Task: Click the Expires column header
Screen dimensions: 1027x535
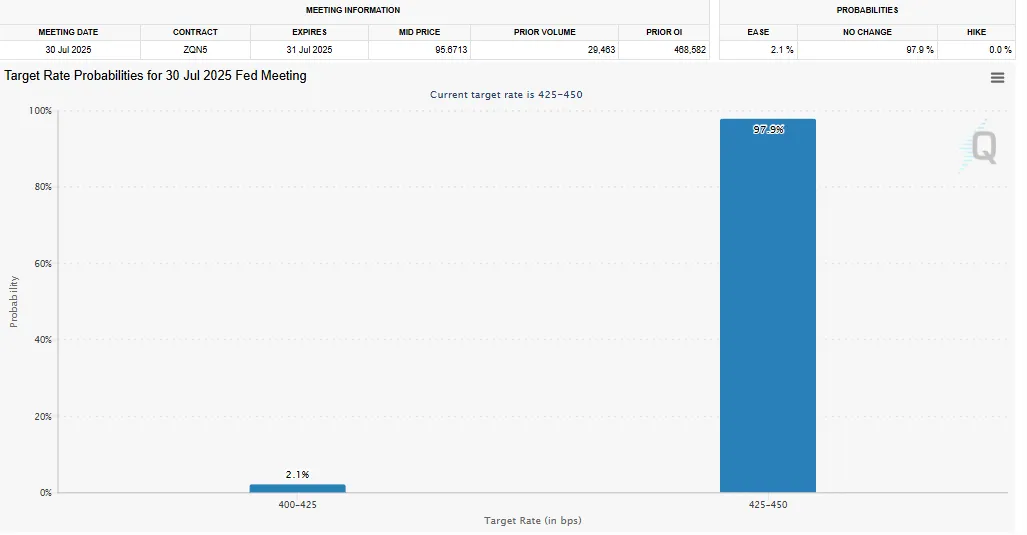Action: pyautogui.click(x=309, y=32)
